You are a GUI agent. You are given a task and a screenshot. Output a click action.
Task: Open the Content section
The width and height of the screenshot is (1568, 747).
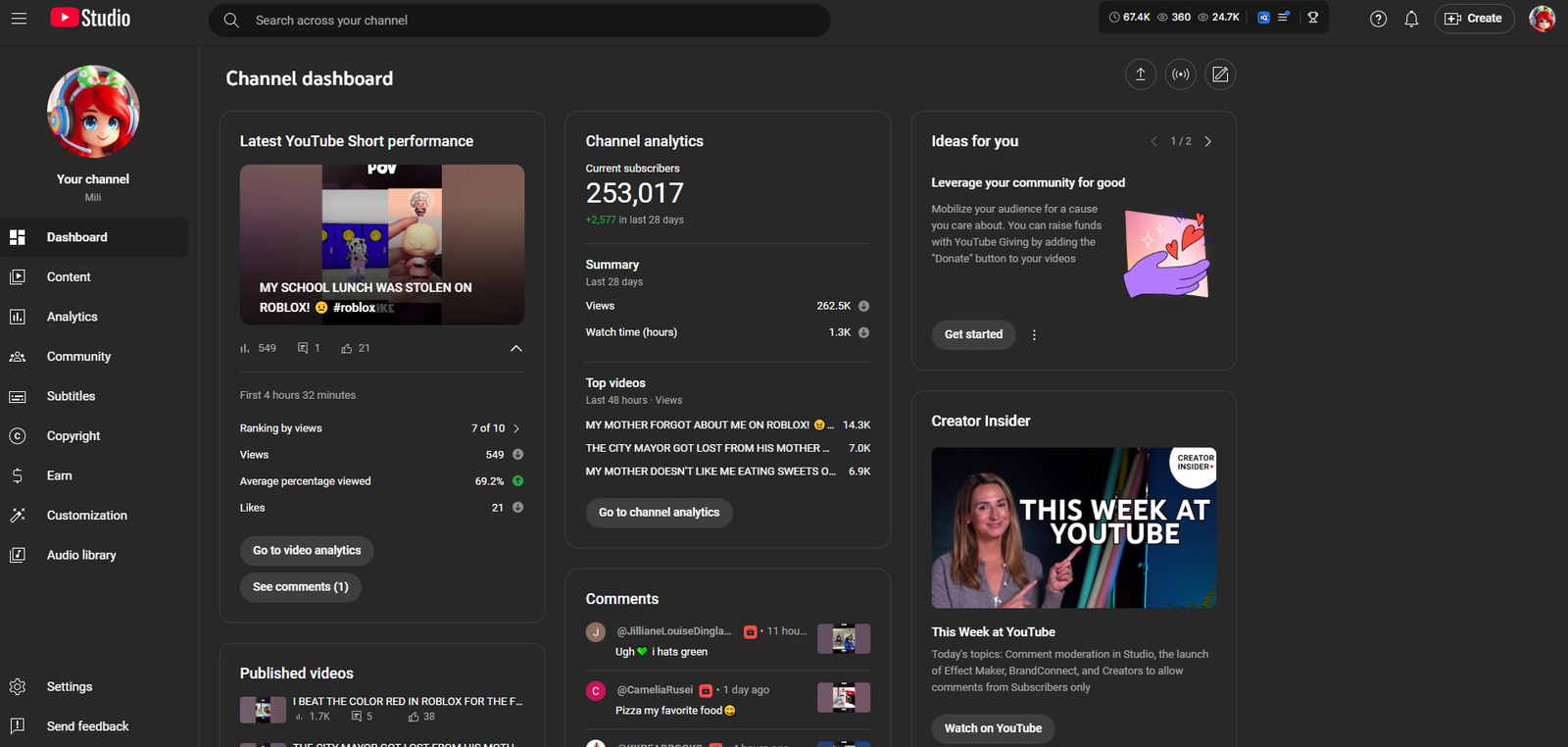pos(94,277)
